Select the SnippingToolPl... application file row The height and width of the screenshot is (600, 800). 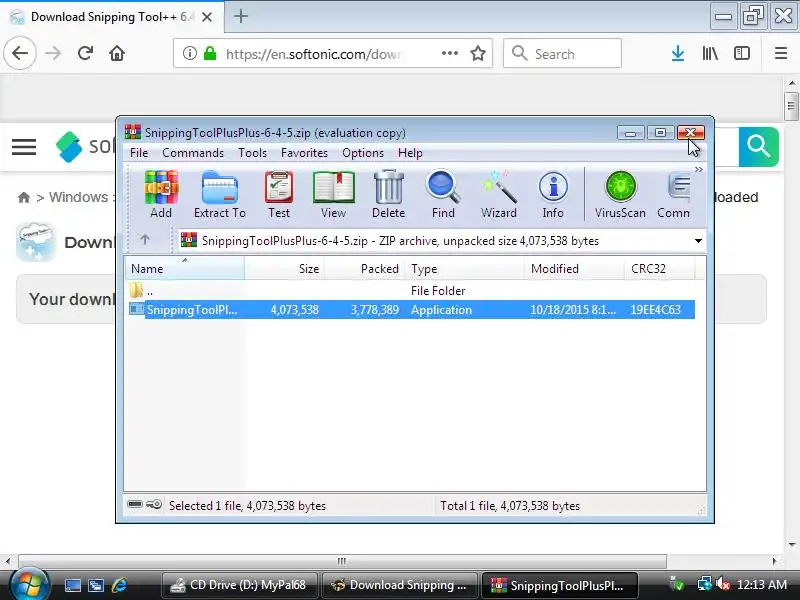click(410, 310)
